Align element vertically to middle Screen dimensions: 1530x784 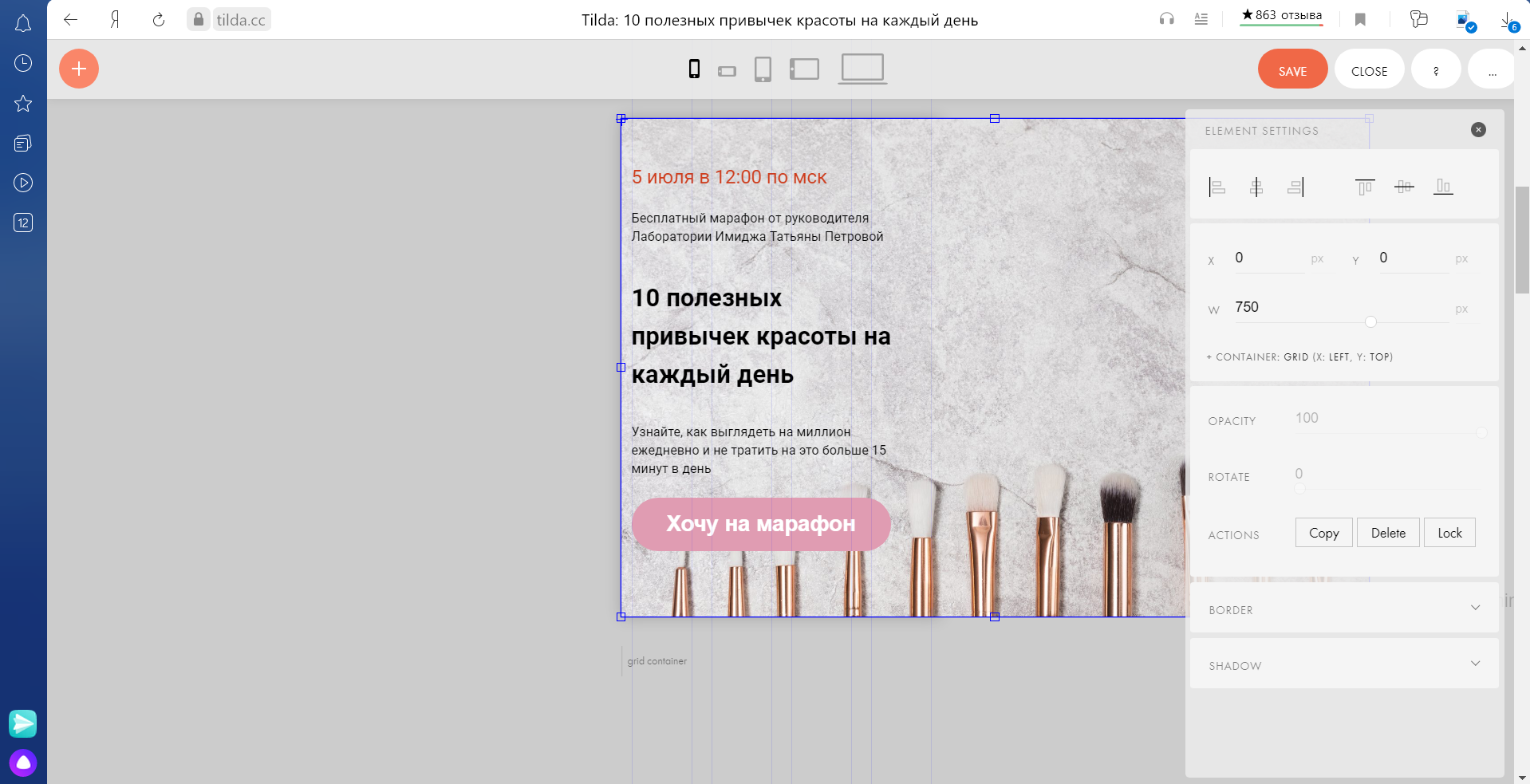1404,187
